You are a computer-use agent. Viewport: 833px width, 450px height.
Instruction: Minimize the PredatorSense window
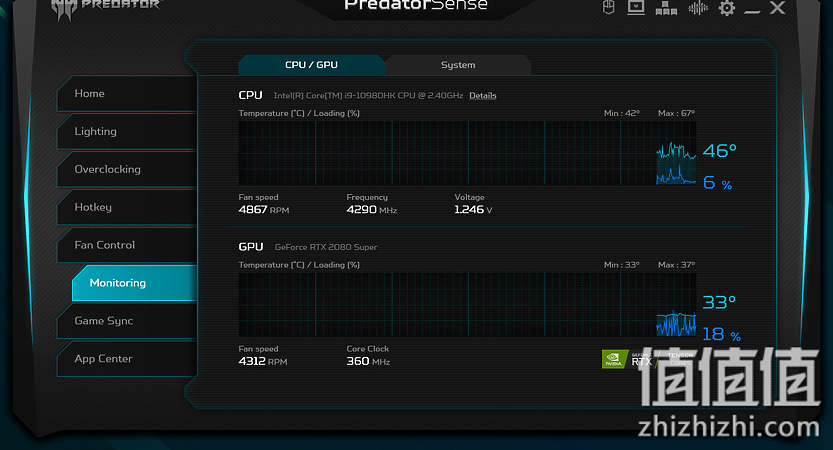(x=752, y=11)
